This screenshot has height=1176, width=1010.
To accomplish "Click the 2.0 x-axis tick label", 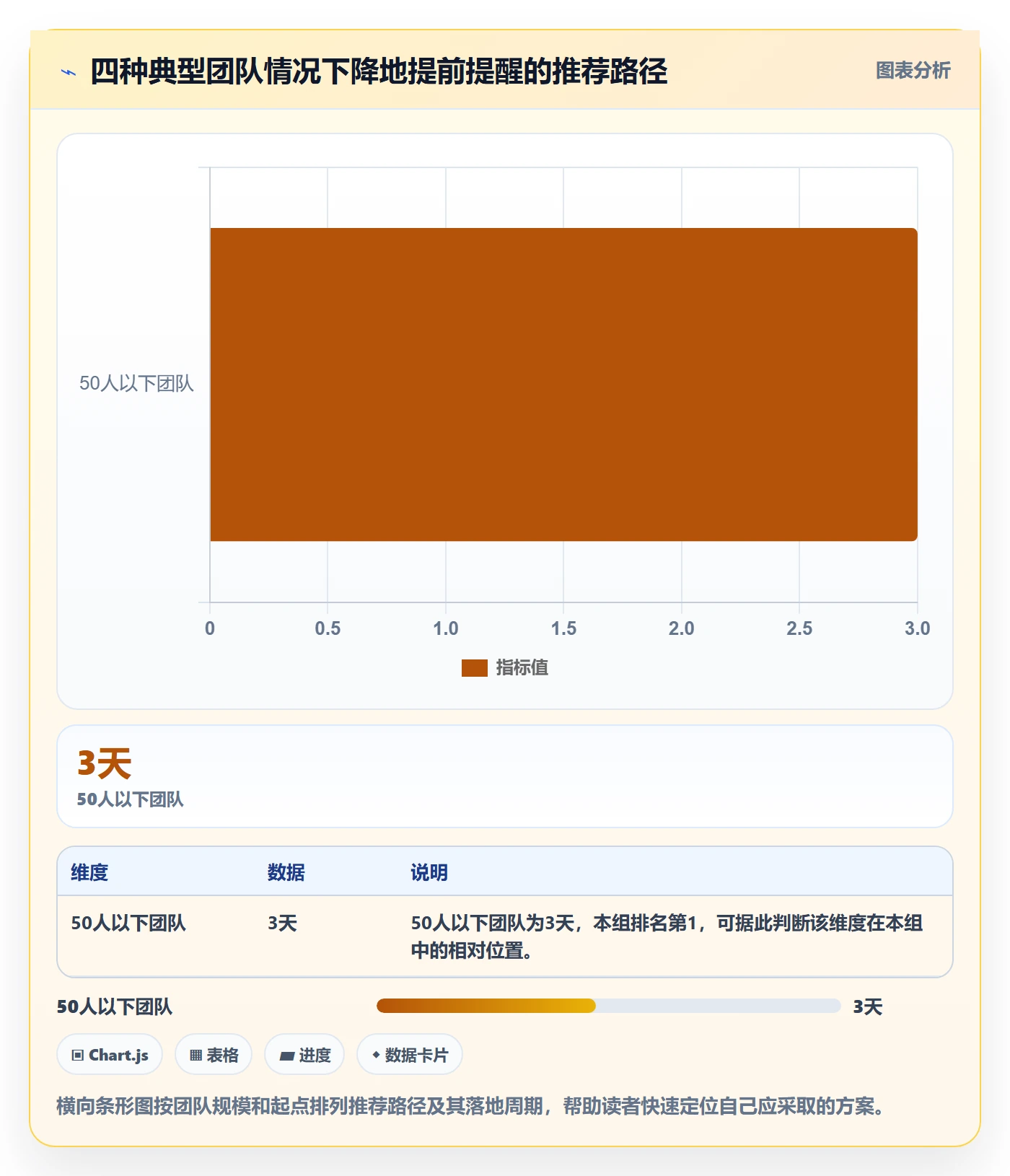I will pyautogui.click(x=681, y=628).
